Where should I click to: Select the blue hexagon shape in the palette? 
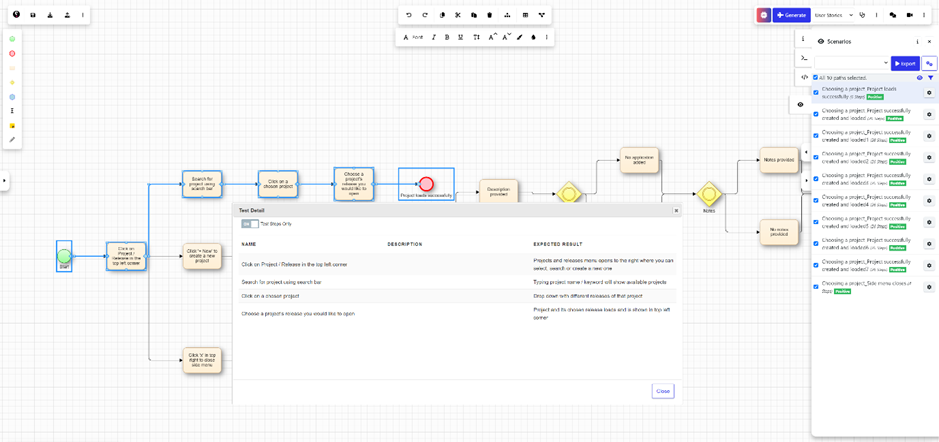coord(12,96)
